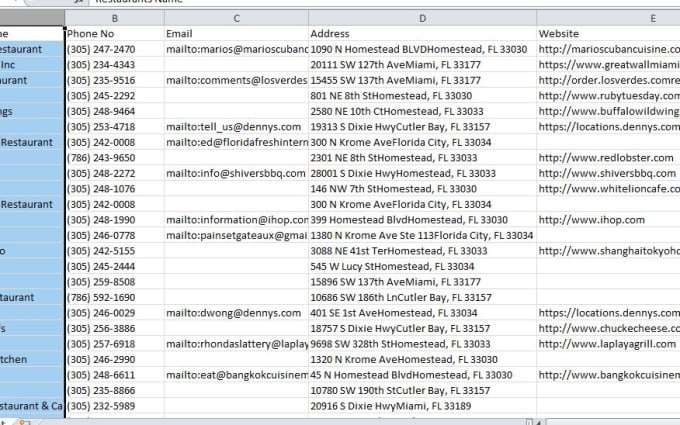Image resolution: width=680 pixels, height=425 pixels.
Task: Click the 'Address' header cell
Action: pyautogui.click(x=422, y=34)
